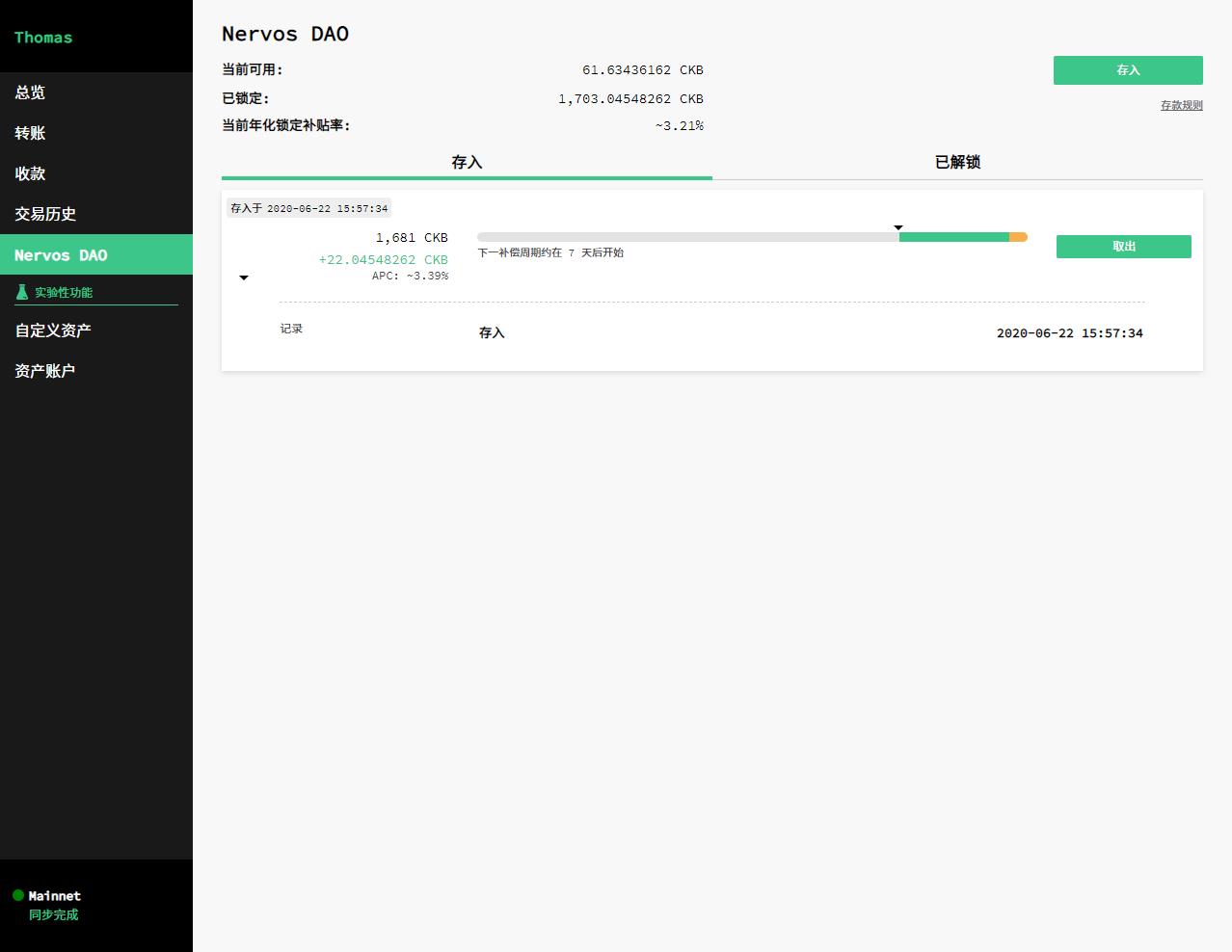Click the 当前可用 label

coord(253,69)
